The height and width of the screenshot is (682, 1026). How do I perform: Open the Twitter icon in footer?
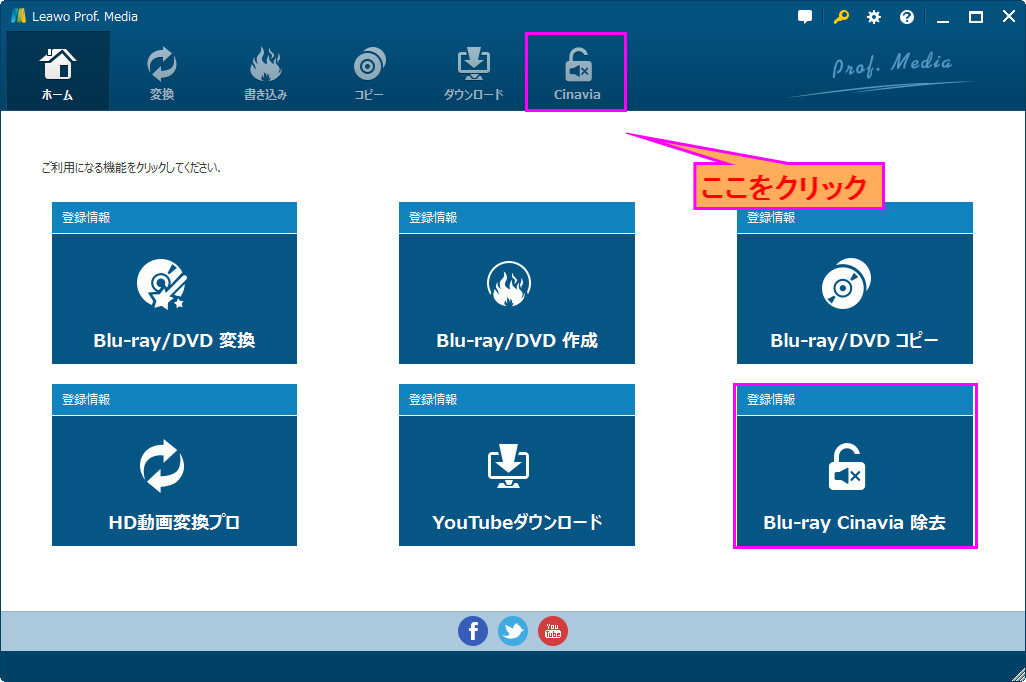pyautogui.click(x=513, y=631)
